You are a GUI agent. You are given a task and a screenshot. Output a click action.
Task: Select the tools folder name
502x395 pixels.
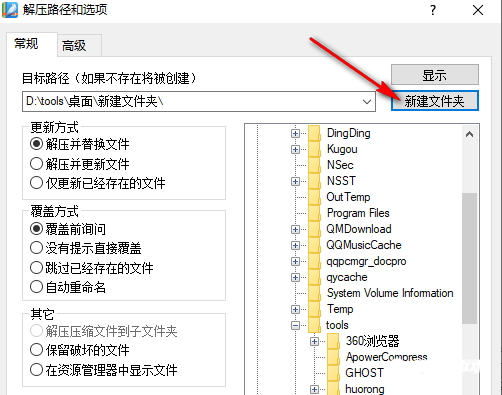[337, 325]
